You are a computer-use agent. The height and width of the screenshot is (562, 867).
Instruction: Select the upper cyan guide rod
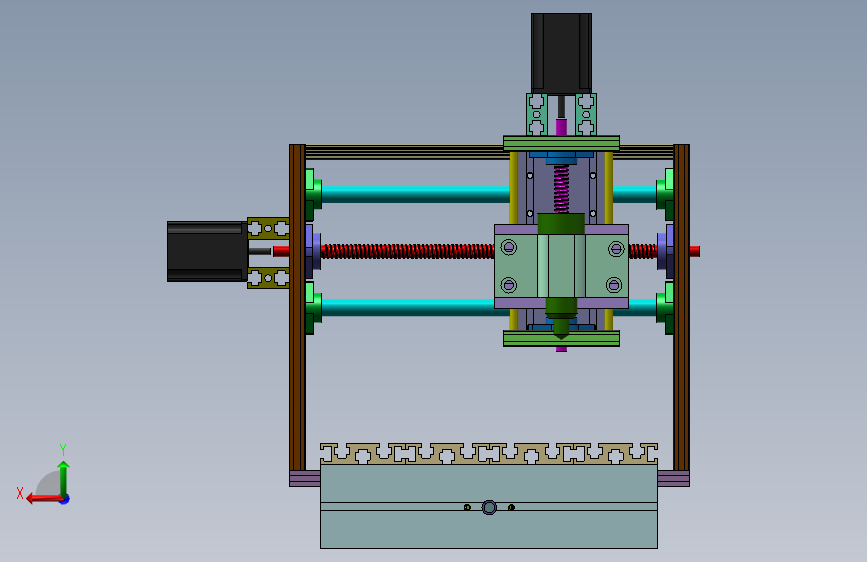click(x=416, y=194)
